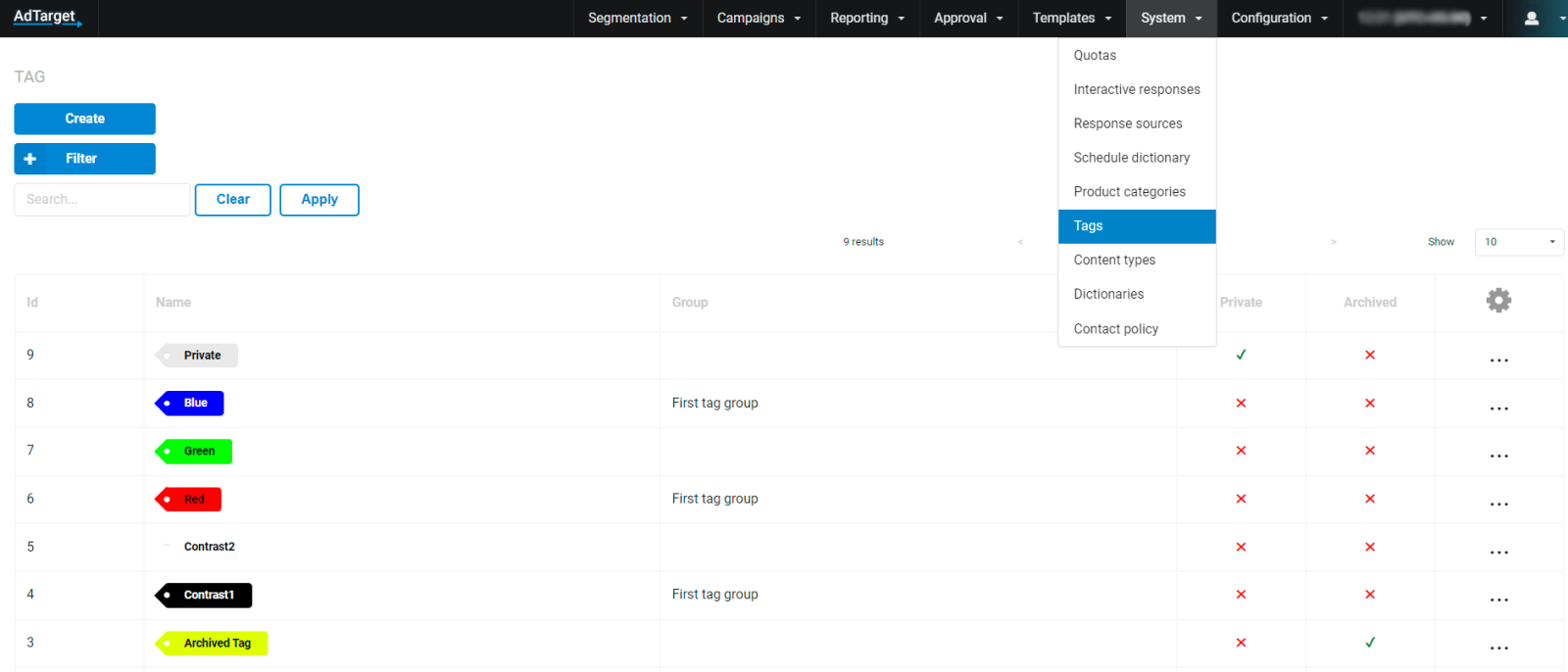1568x672 pixels.
Task: Click the Create button
Action: pos(84,119)
